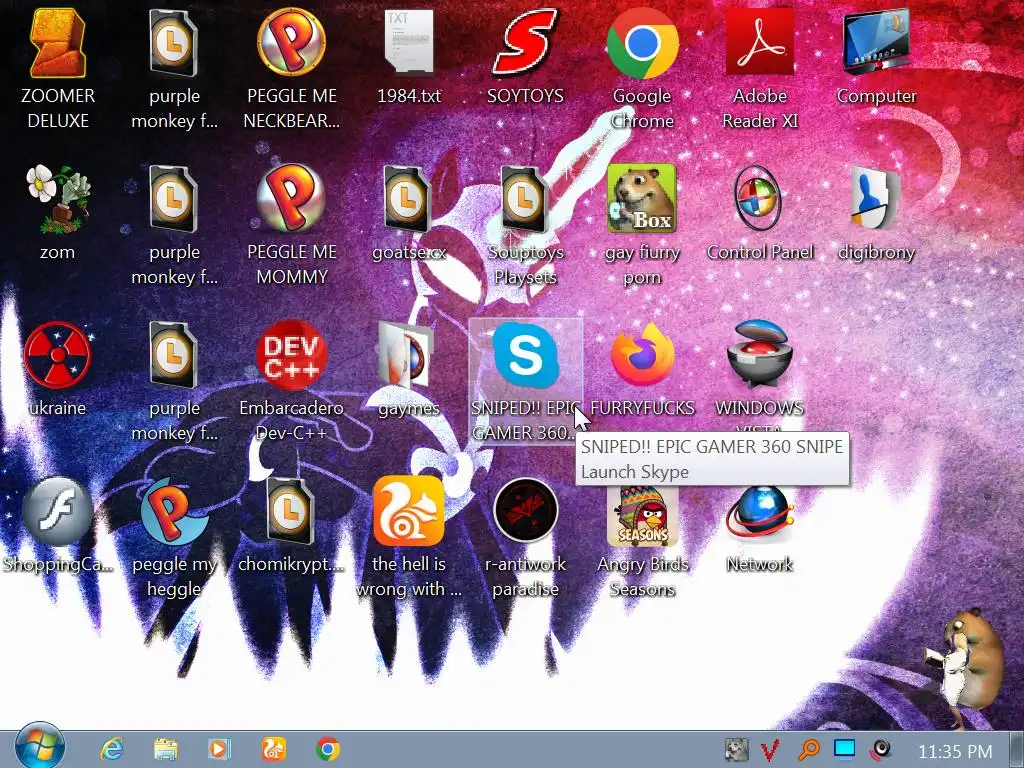Launch Chrome from the taskbar
Screen dimensions: 1024x768
[328, 749]
